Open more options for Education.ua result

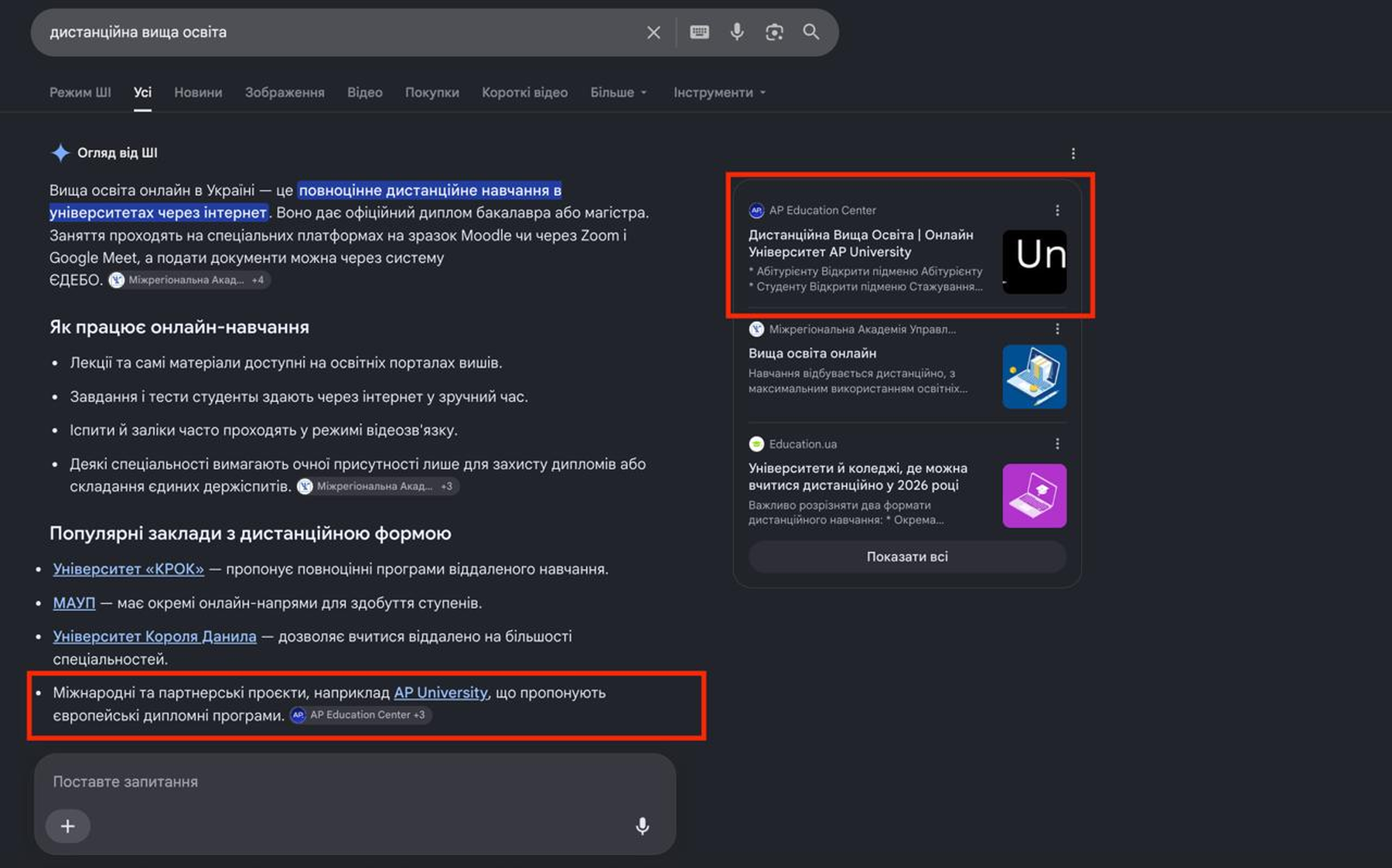point(1057,444)
